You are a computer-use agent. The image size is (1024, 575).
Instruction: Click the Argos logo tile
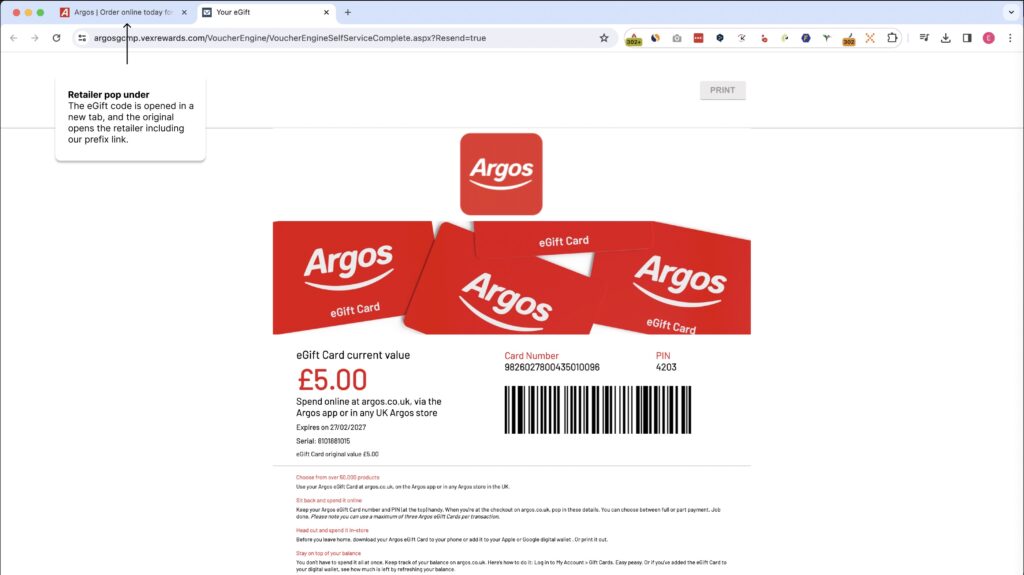point(501,174)
